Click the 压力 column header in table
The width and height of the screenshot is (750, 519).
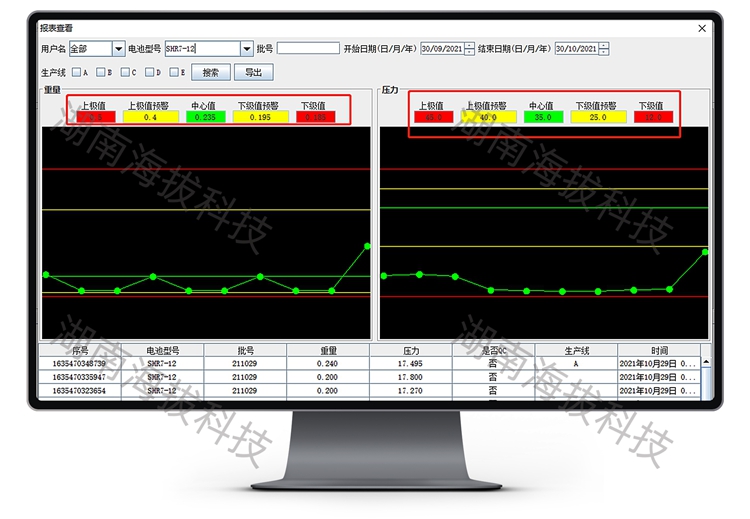(x=411, y=351)
